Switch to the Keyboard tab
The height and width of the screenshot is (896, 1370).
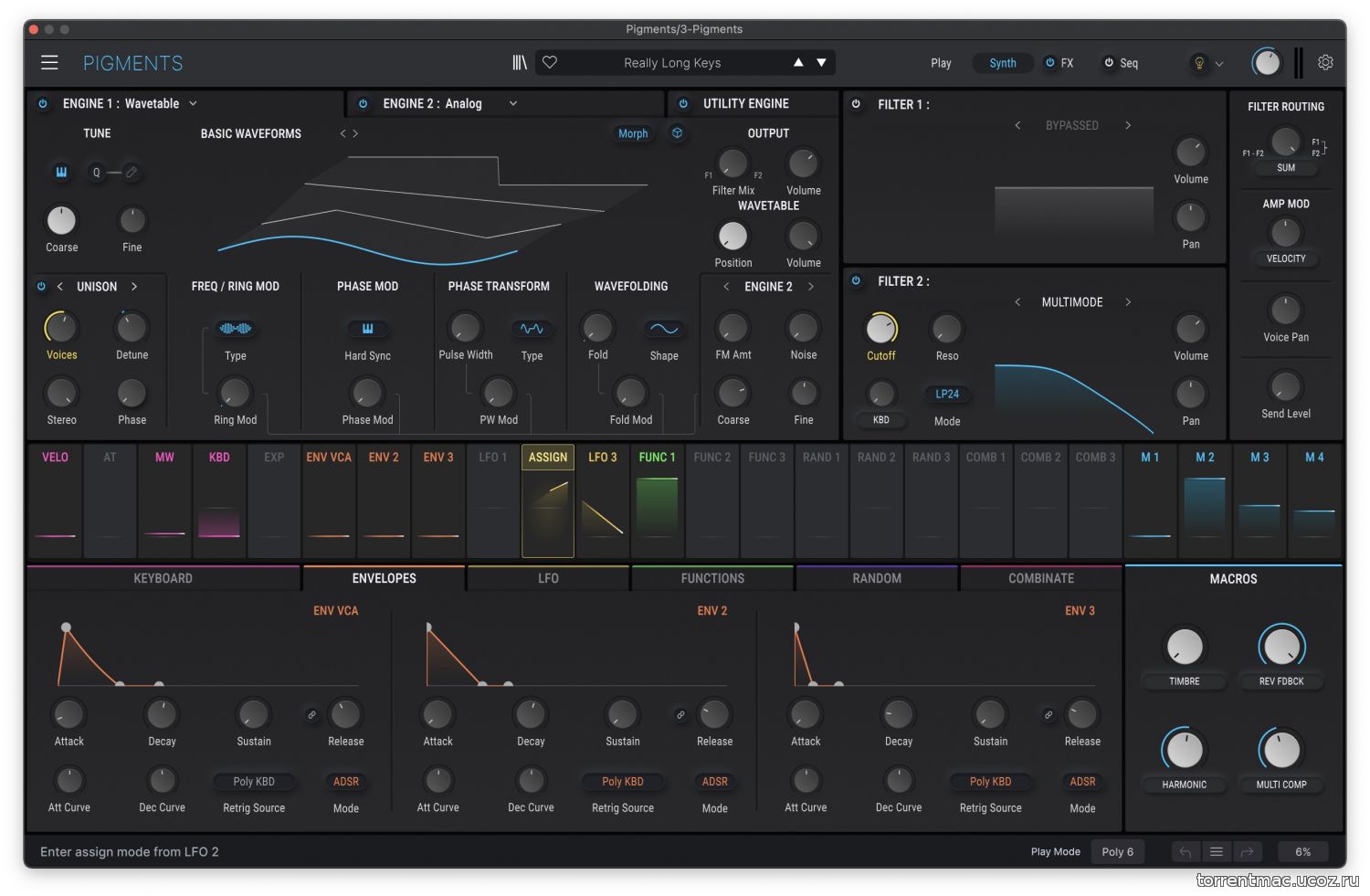[x=163, y=578]
